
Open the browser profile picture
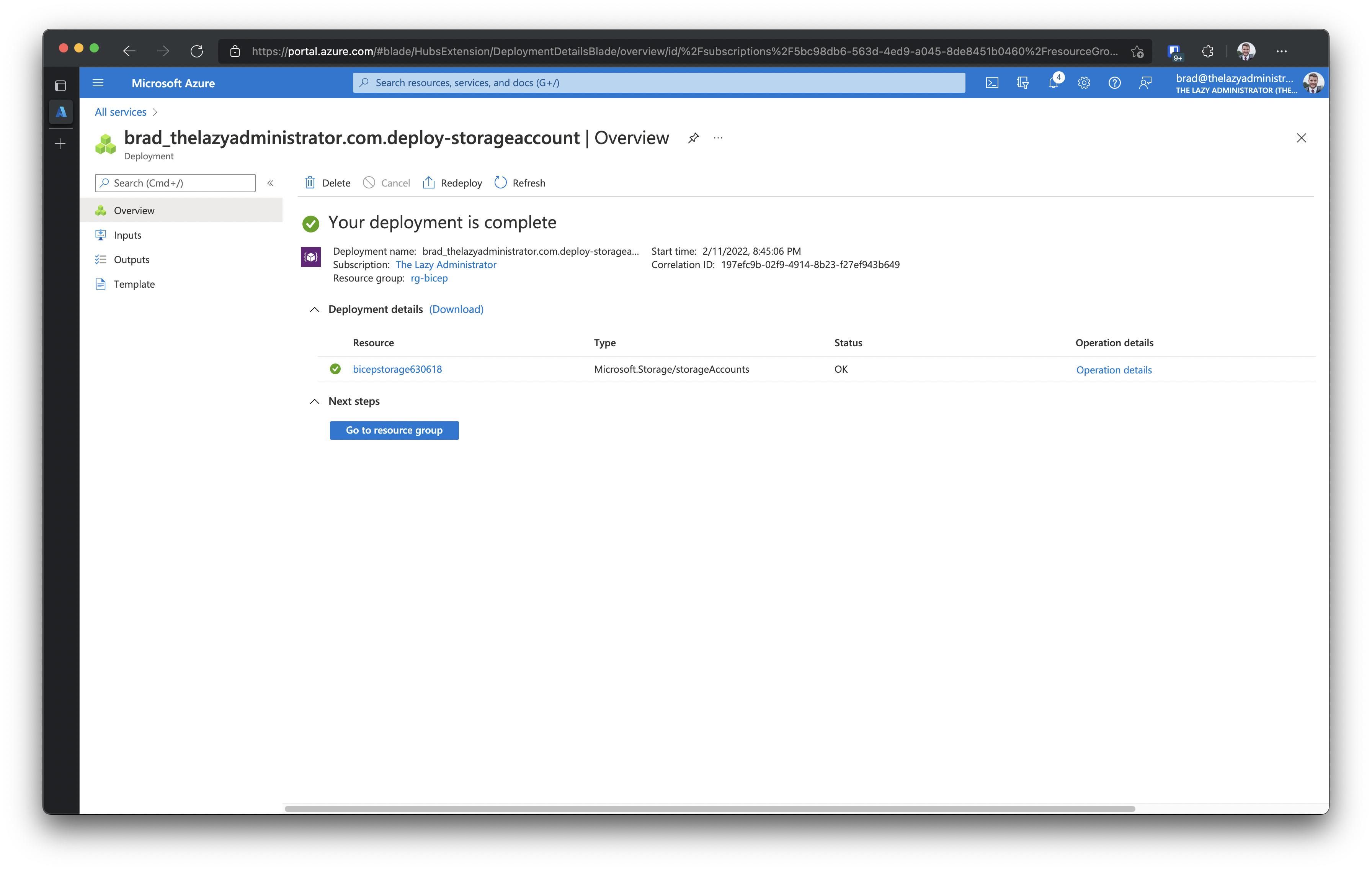click(1246, 51)
